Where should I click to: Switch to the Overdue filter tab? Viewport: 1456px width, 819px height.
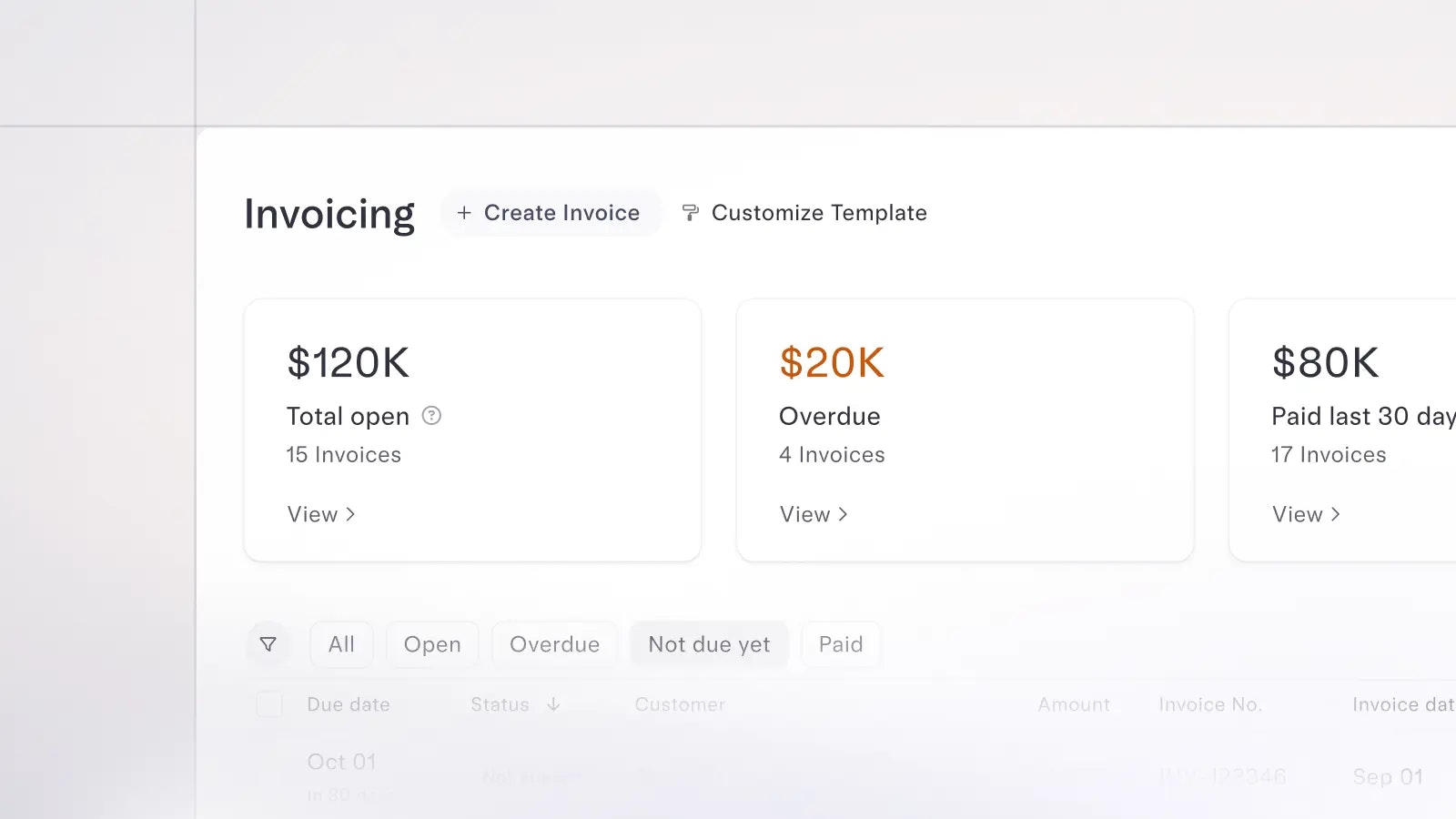click(554, 643)
